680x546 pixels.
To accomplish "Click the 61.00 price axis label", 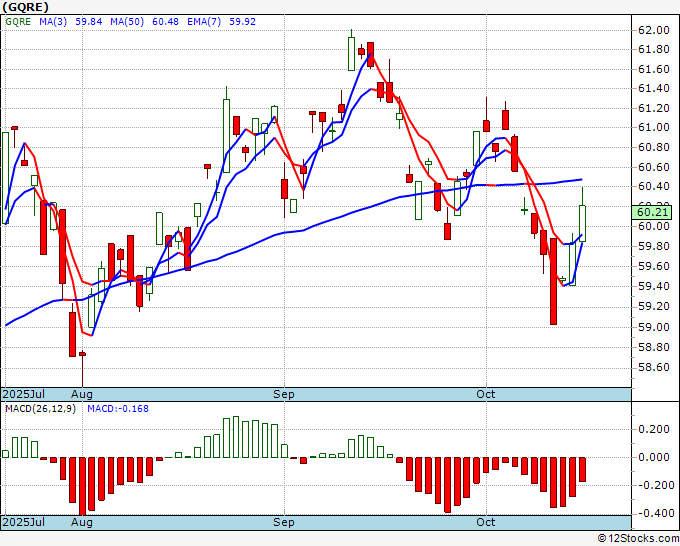I will pos(654,128).
